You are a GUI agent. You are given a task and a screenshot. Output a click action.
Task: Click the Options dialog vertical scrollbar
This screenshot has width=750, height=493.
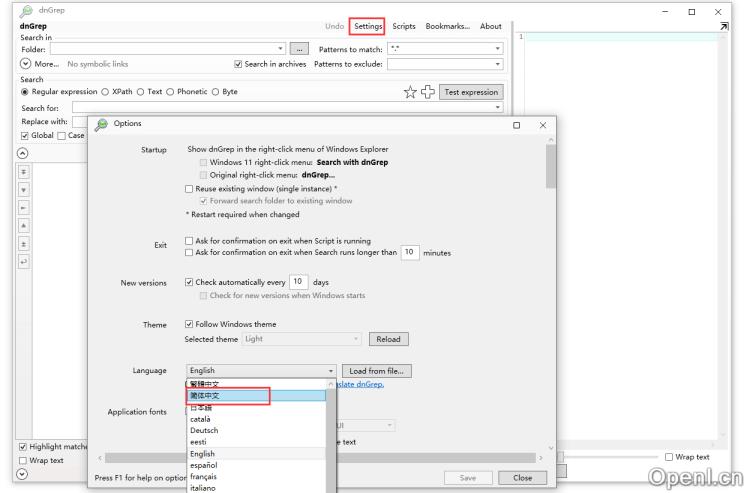tap(550, 166)
